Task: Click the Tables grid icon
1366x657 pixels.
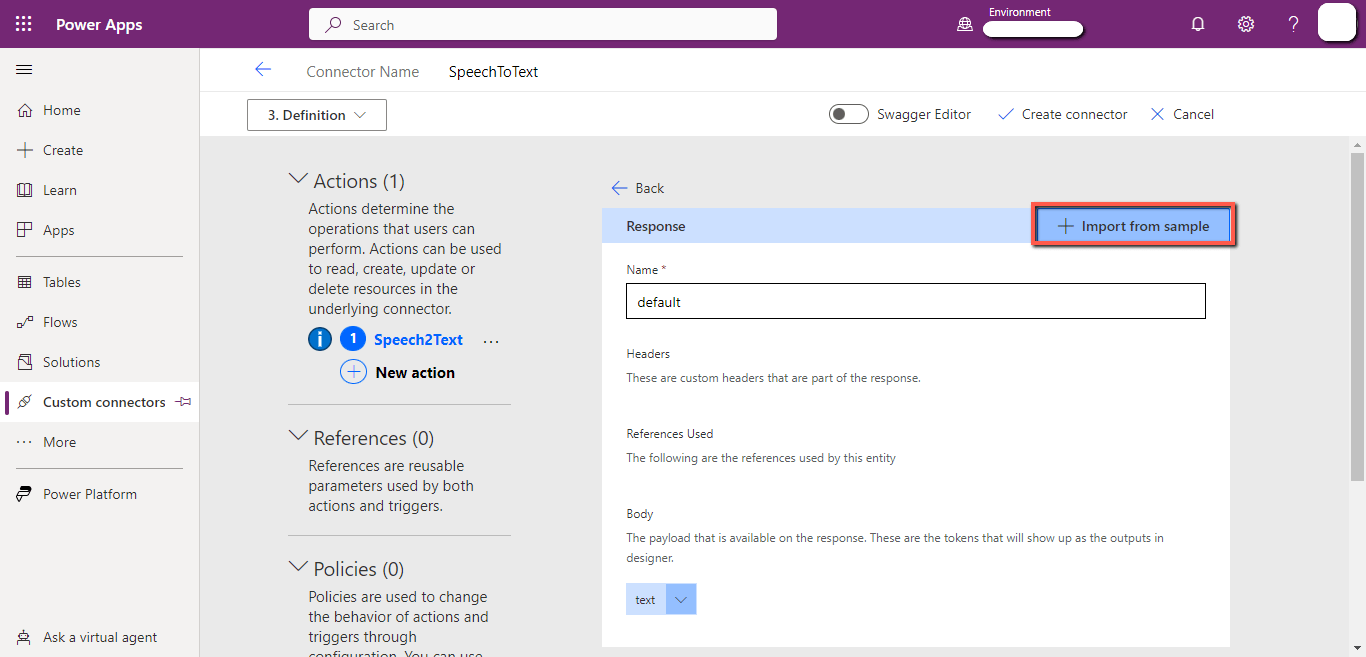Action: pyautogui.click(x=25, y=282)
